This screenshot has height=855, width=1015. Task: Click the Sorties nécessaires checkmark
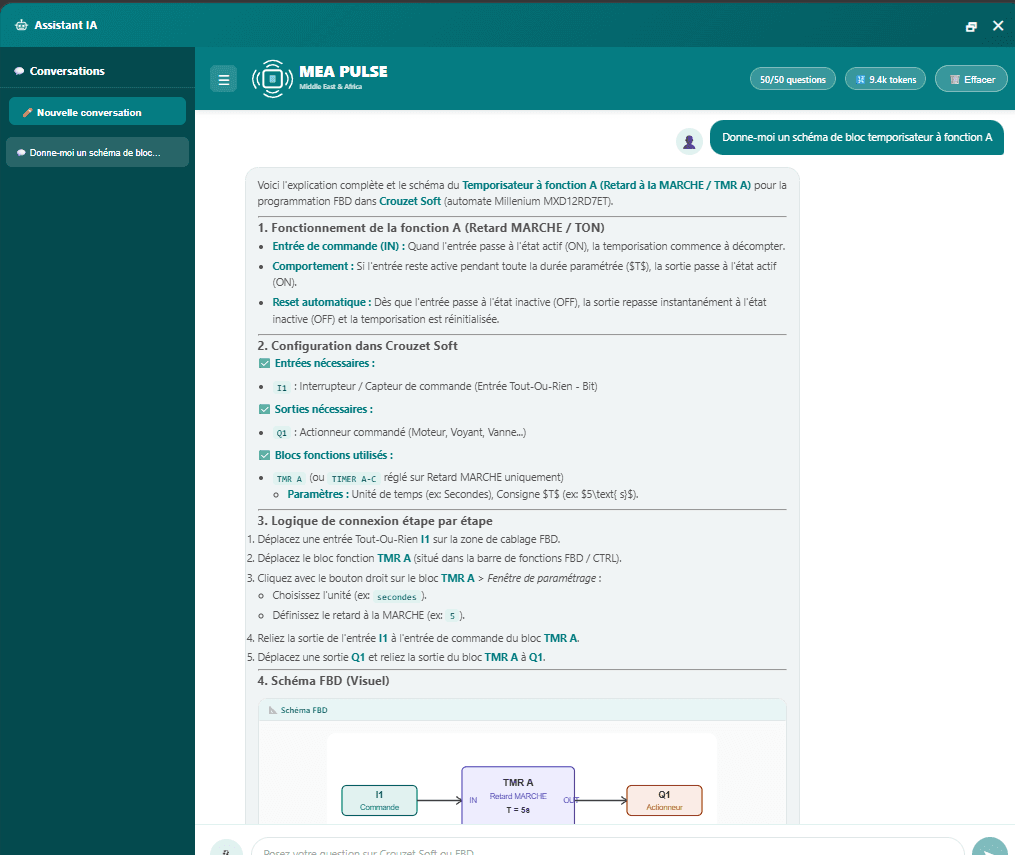coord(264,409)
